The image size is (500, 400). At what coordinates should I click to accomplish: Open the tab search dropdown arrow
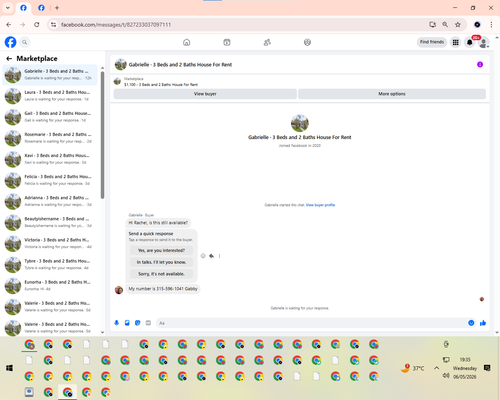(x=8, y=8)
